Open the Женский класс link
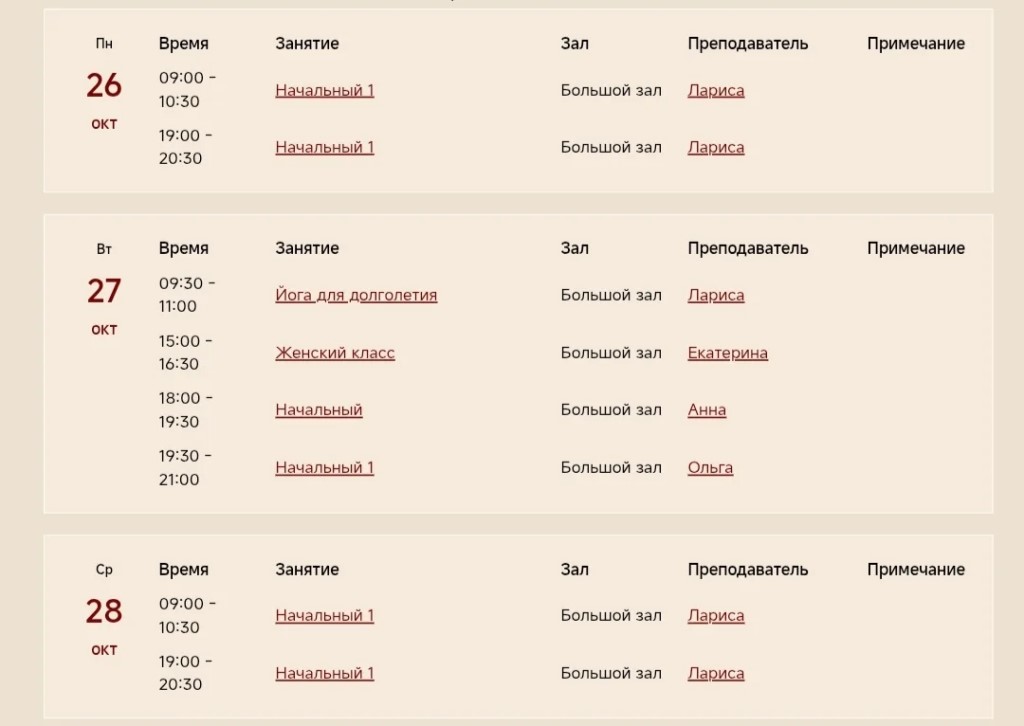This screenshot has height=726, width=1024. [x=335, y=353]
